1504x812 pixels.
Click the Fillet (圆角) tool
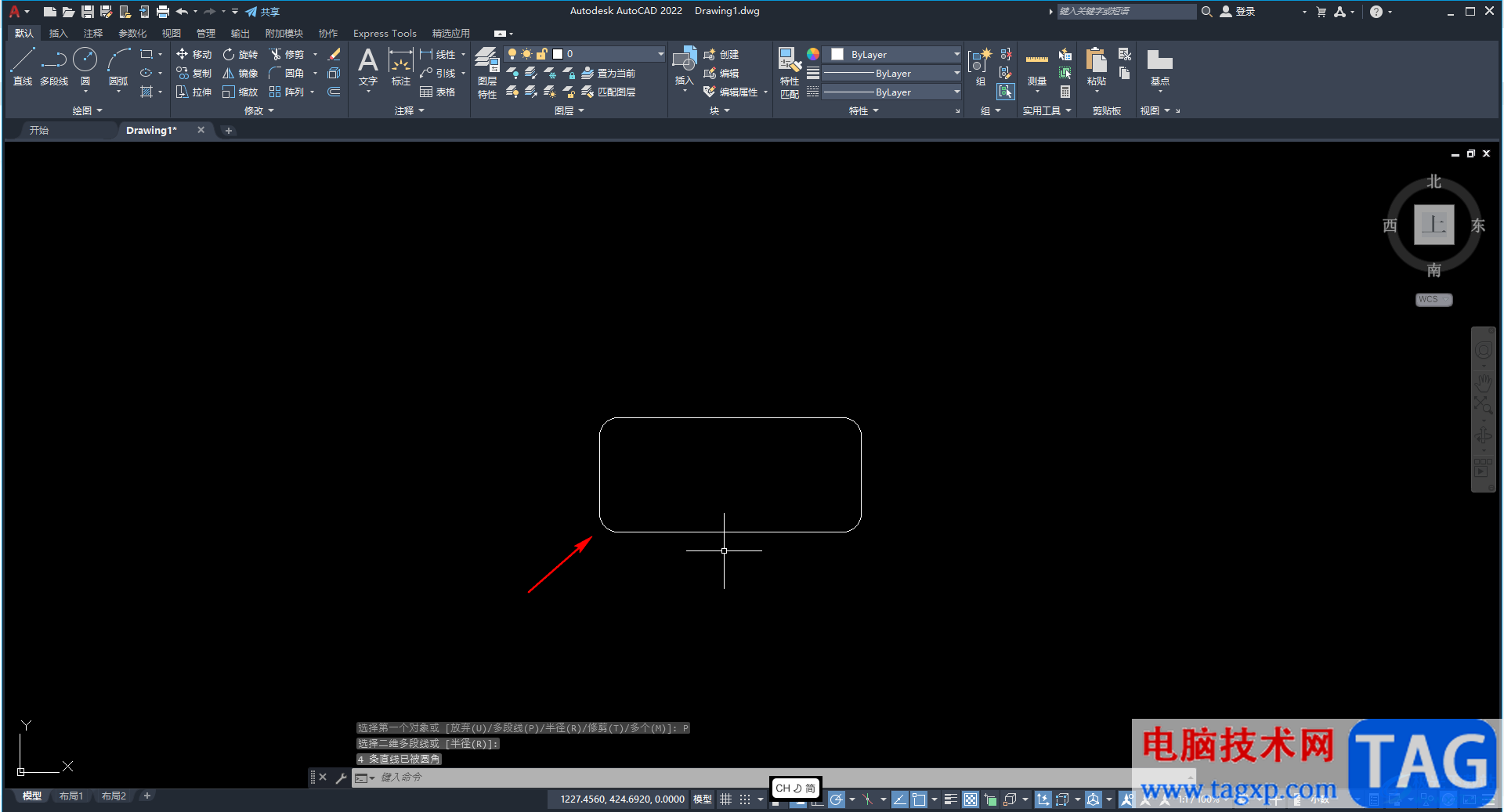(287, 73)
